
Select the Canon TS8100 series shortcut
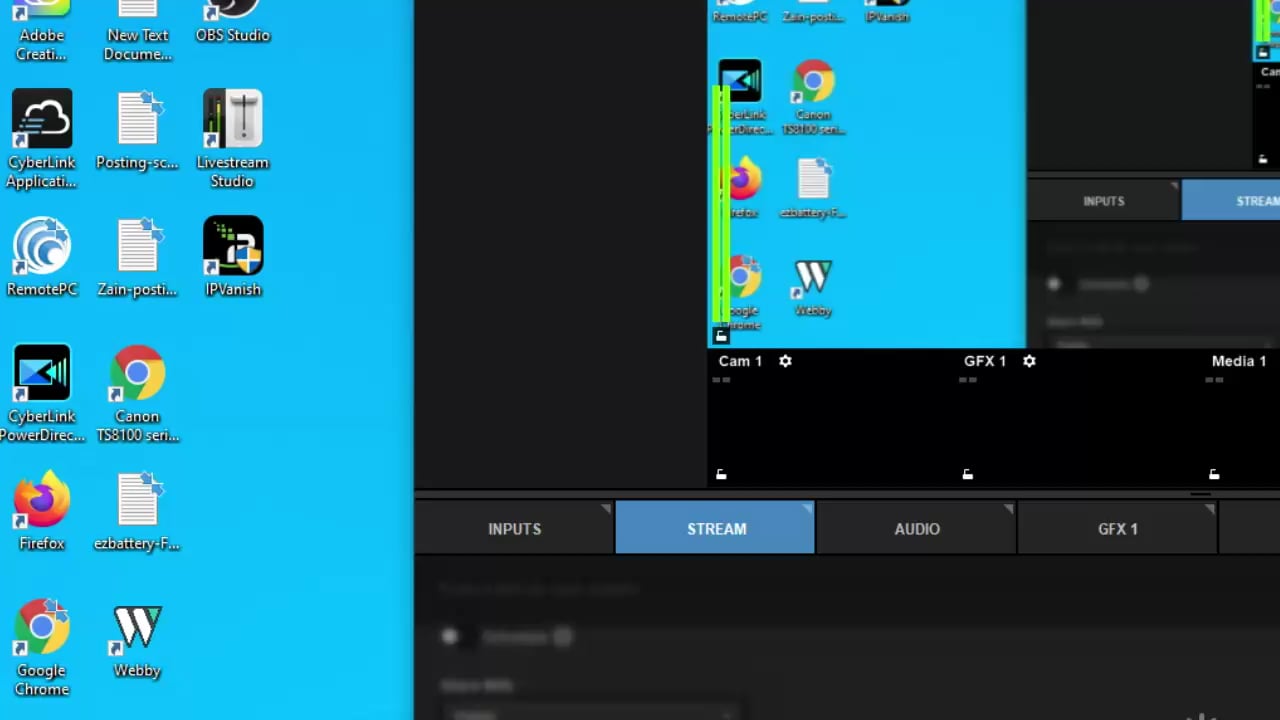[x=137, y=393]
